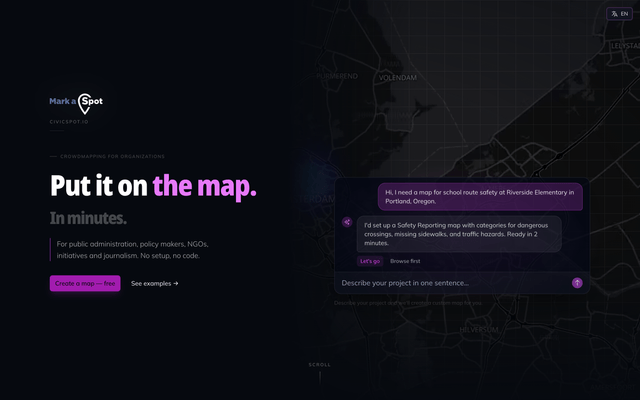Click the Purmerend label on the map
The height and width of the screenshot is (400, 640).
(x=337, y=76)
